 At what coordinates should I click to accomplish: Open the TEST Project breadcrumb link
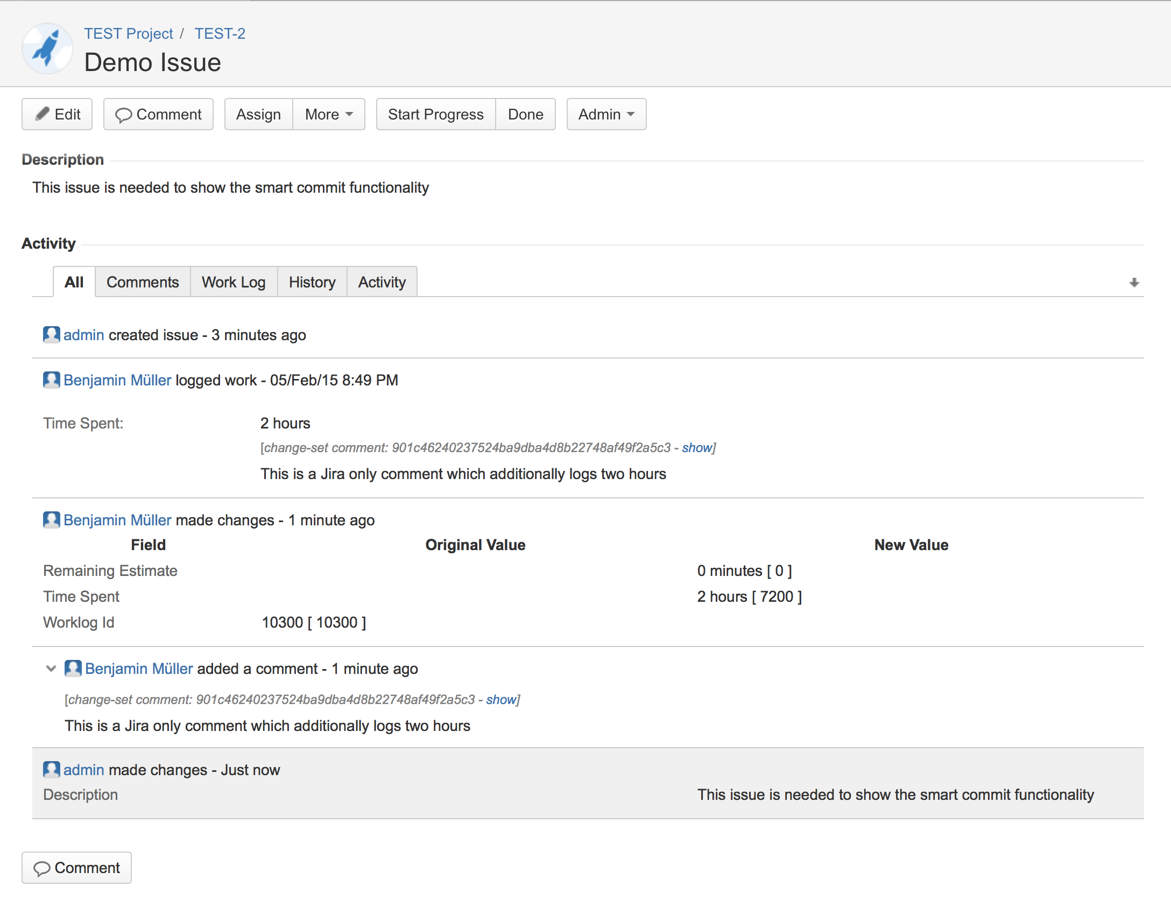128,33
